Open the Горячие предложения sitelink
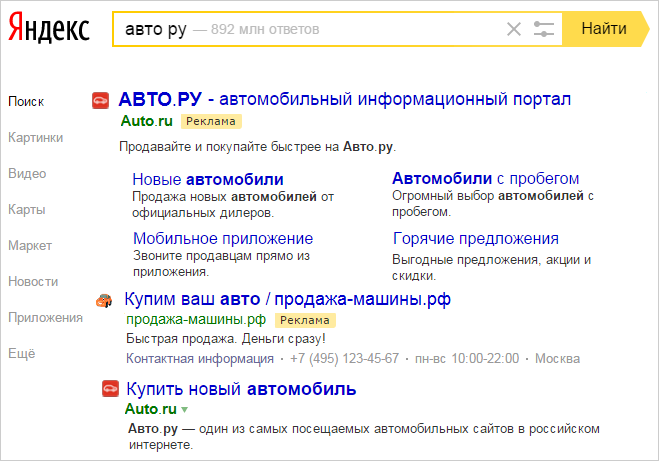 coord(476,239)
